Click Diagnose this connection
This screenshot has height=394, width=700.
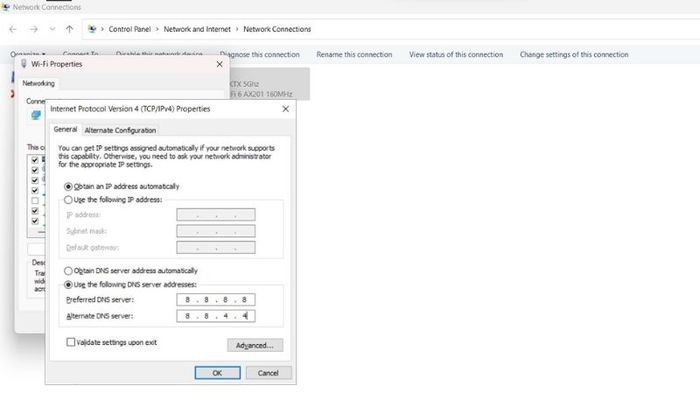click(x=260, y=54)
